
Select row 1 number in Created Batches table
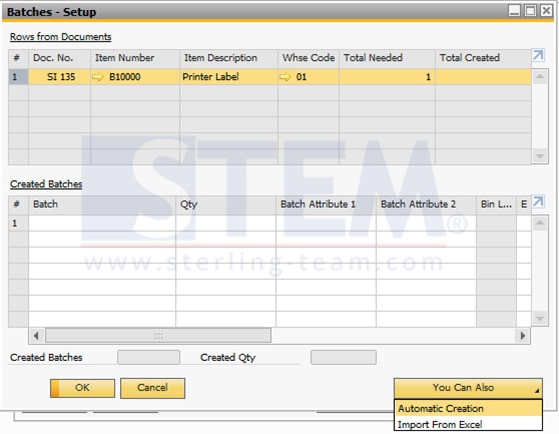click(x=18, y=223)
